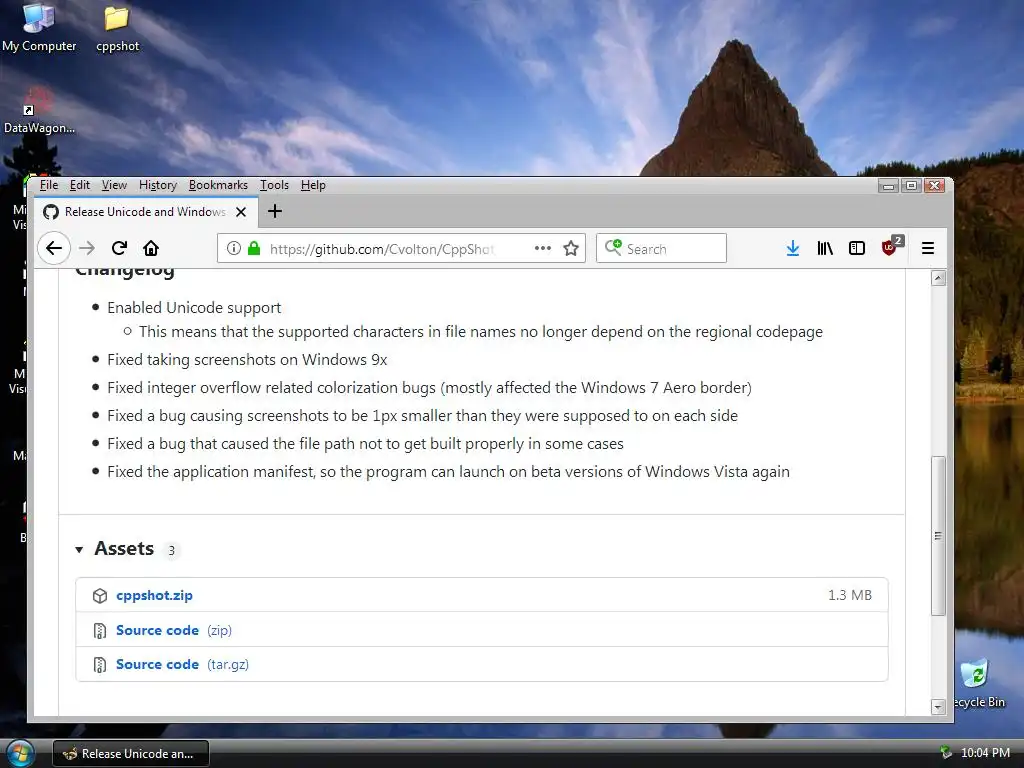This screenshot has width=1024, height=768.
Task: Open the browser home page
Action: tap(151, 248)
